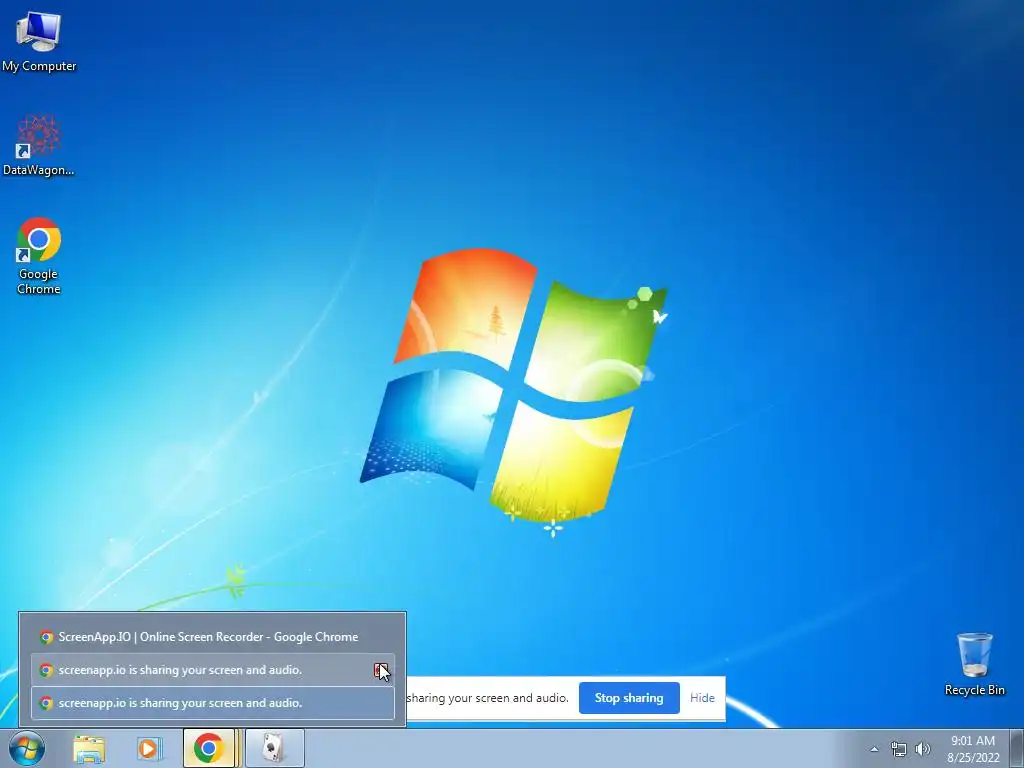Select the Google Chrome desktop shortcut
1024x768 pixels.
click(39, 256)
